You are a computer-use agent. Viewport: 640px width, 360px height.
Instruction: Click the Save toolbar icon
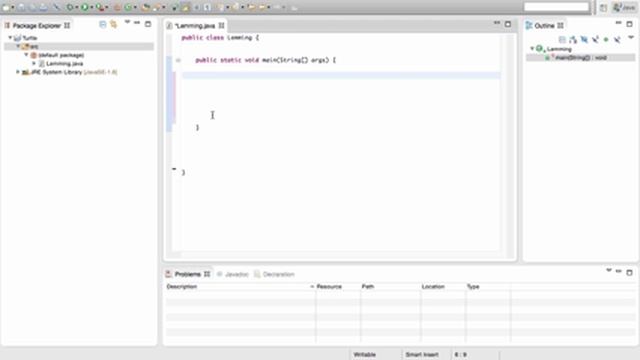click(x=21, y=7)
